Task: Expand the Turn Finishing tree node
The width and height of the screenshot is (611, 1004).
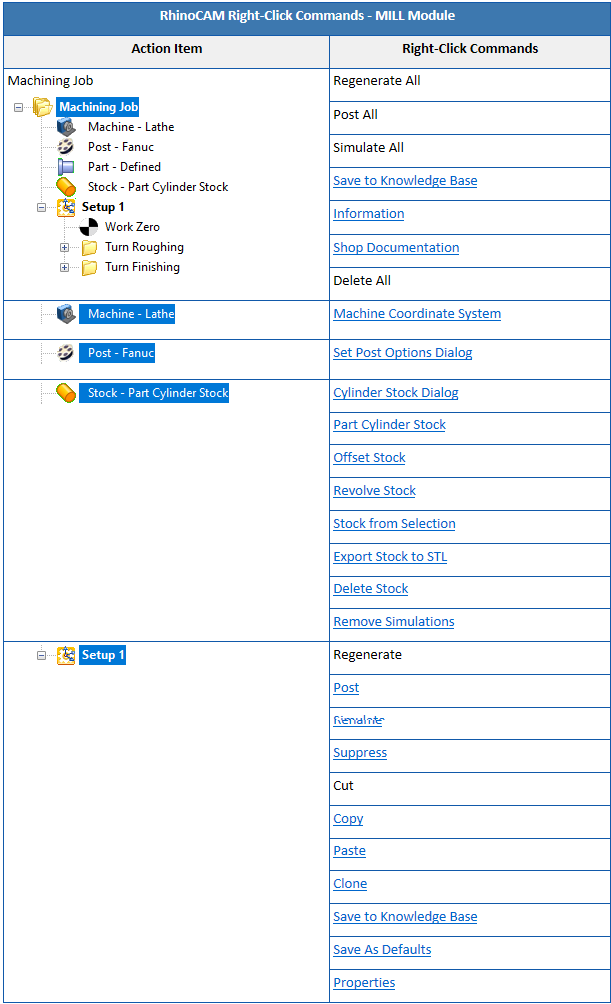Action: click(x=65, y=267)
